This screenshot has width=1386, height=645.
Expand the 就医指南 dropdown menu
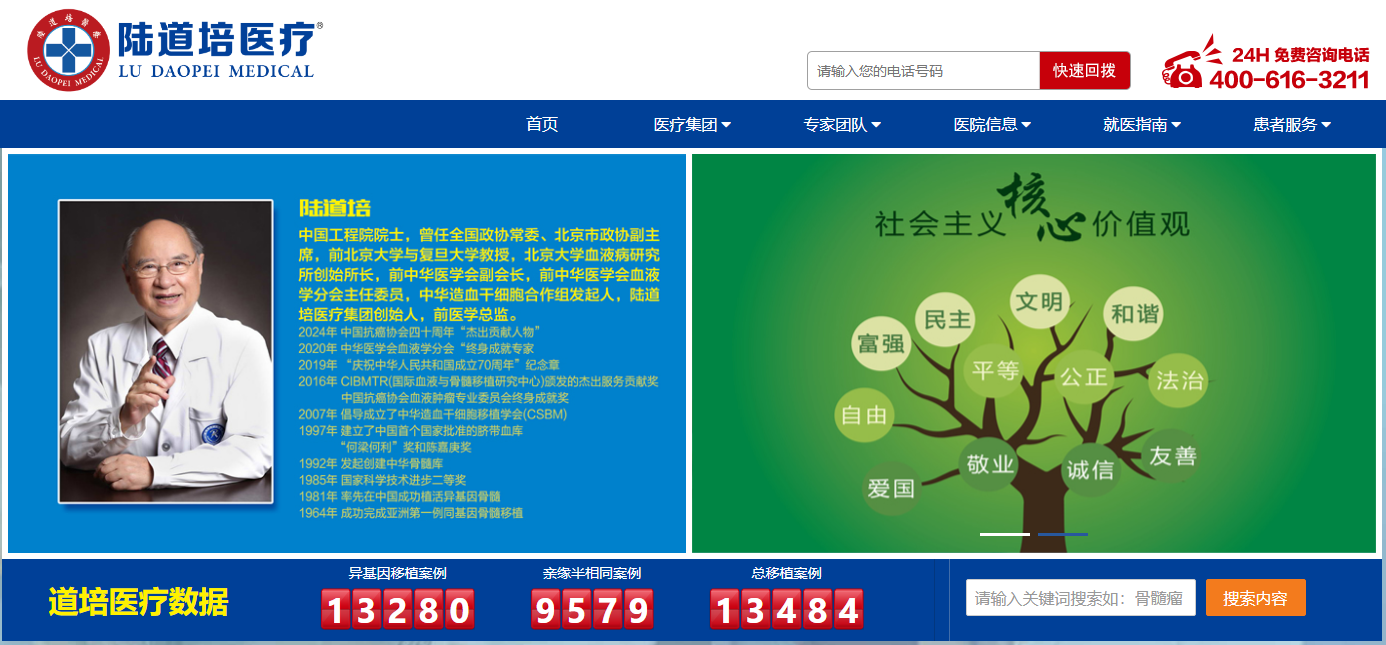(1142, 125)
